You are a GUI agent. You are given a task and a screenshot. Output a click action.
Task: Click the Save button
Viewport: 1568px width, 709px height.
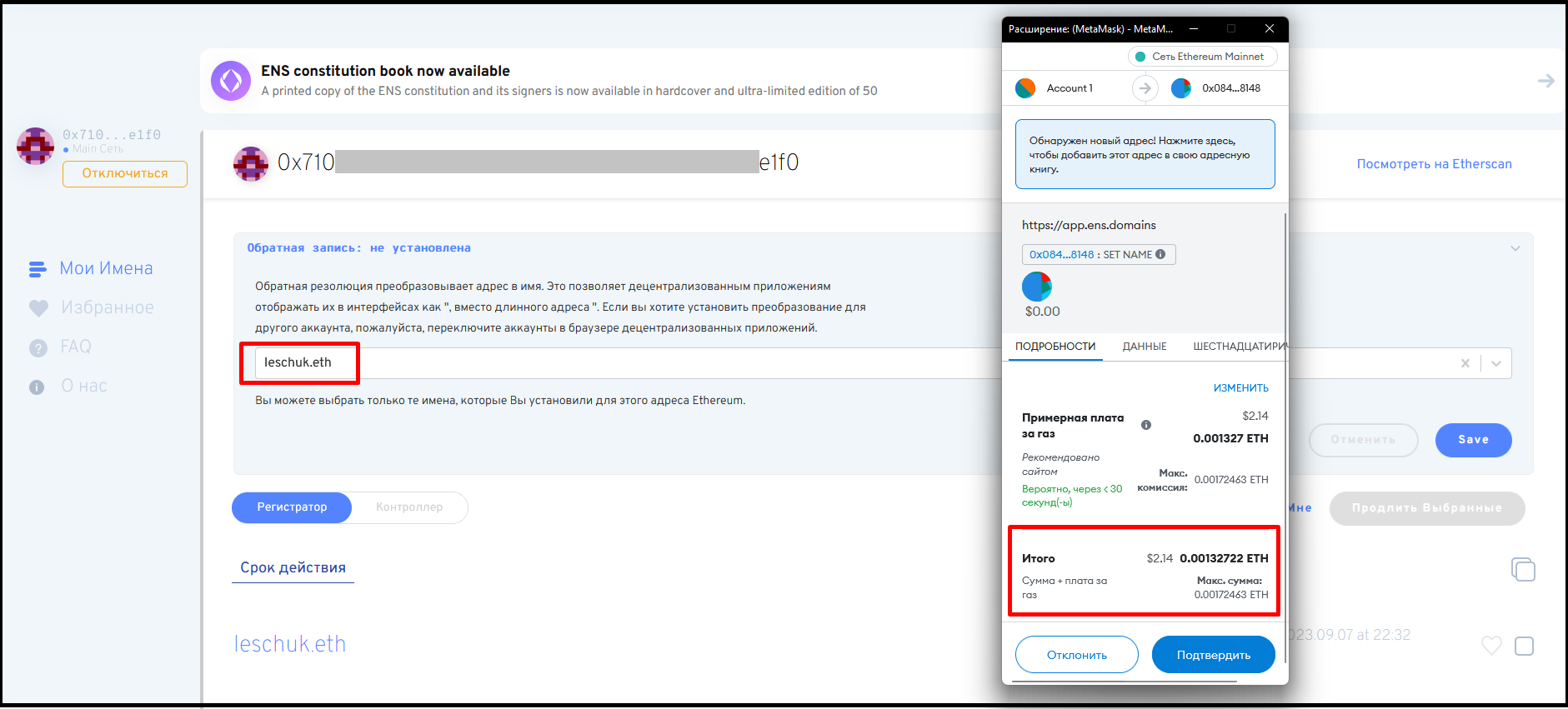tap(1473, 440)
